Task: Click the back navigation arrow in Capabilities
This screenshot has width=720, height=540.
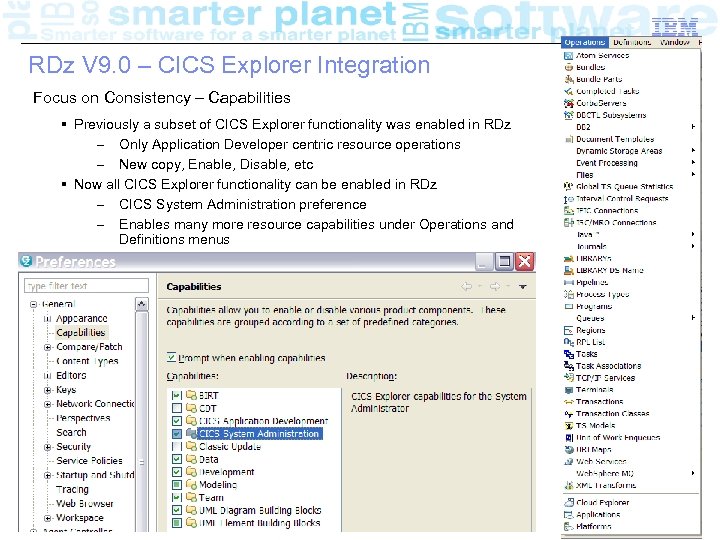Action: (x=466, y=287)
